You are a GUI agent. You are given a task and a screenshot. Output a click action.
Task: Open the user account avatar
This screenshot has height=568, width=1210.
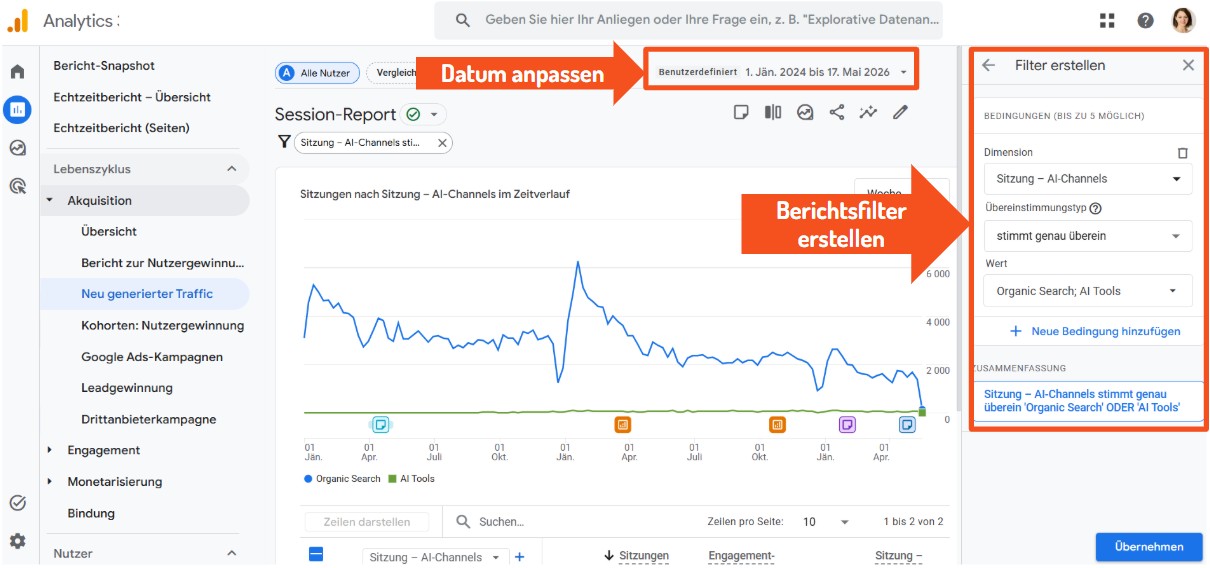coord(1183,20)
